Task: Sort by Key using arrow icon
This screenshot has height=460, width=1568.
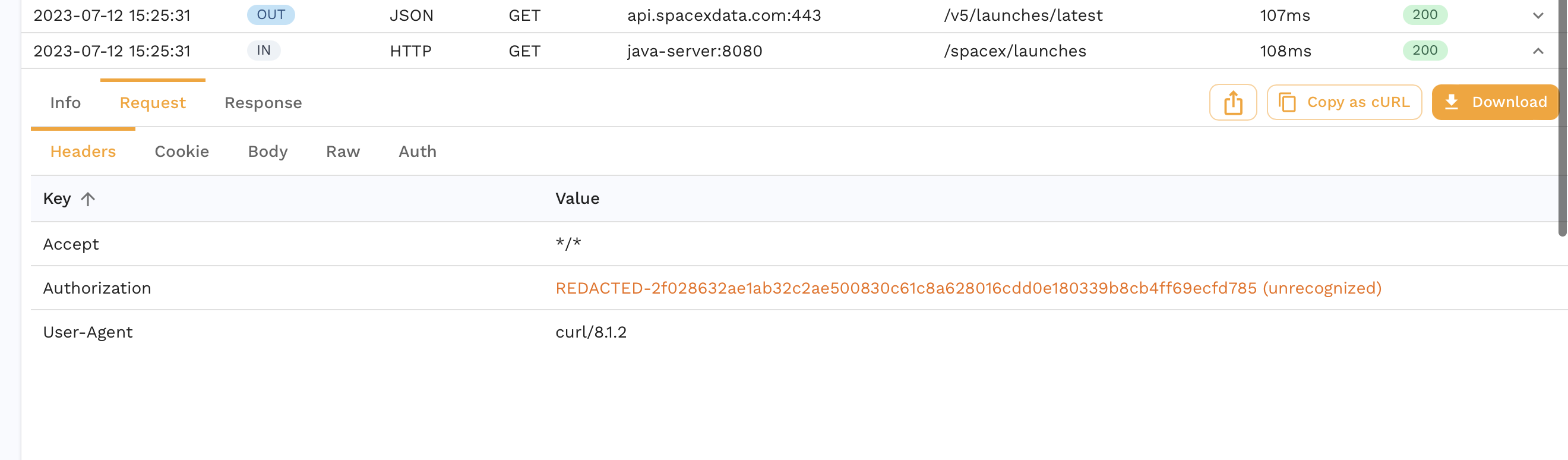Action: pyautogui.click(x=88, y=199)
